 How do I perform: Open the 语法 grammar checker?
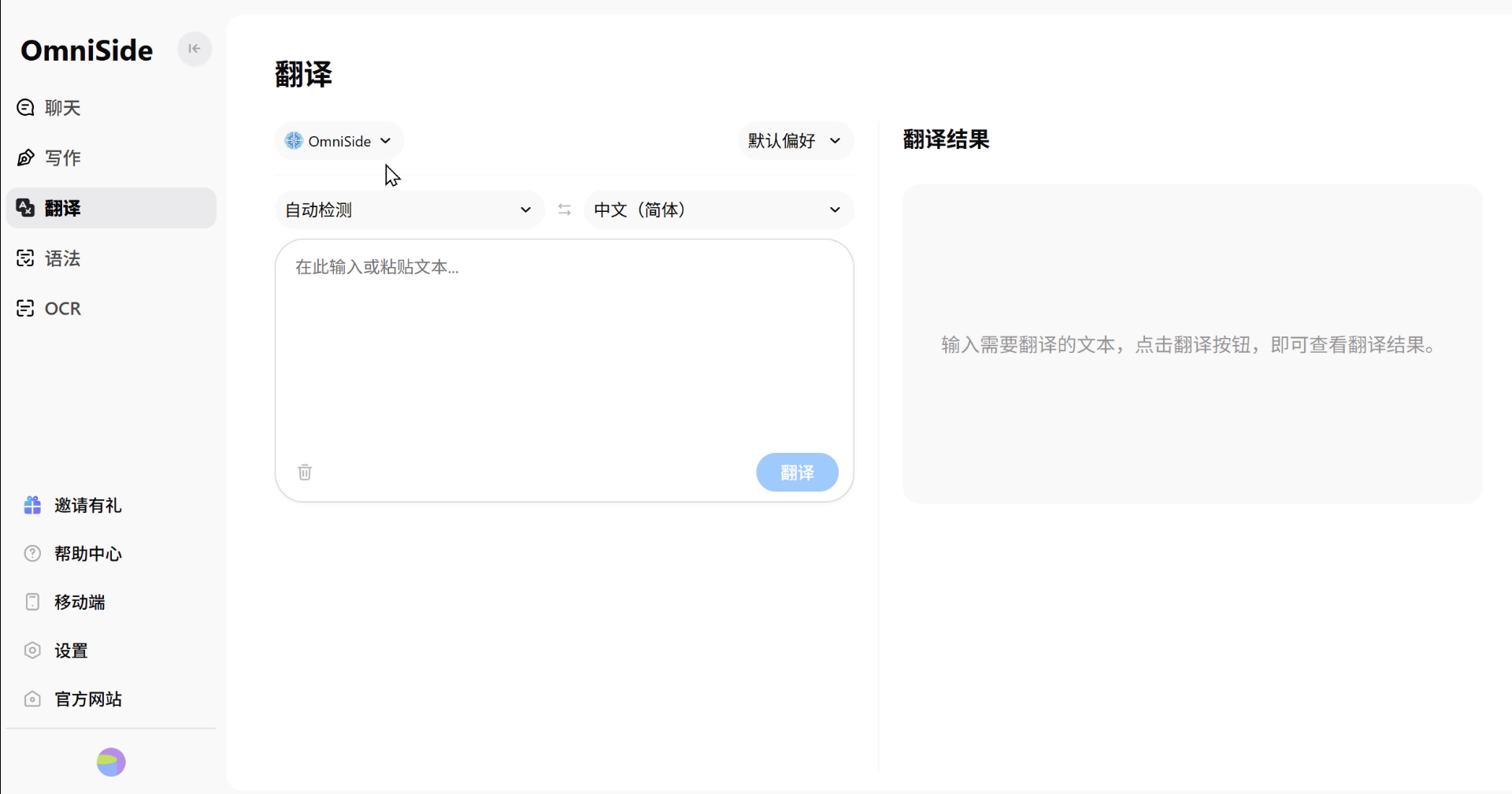click(63, 258)
